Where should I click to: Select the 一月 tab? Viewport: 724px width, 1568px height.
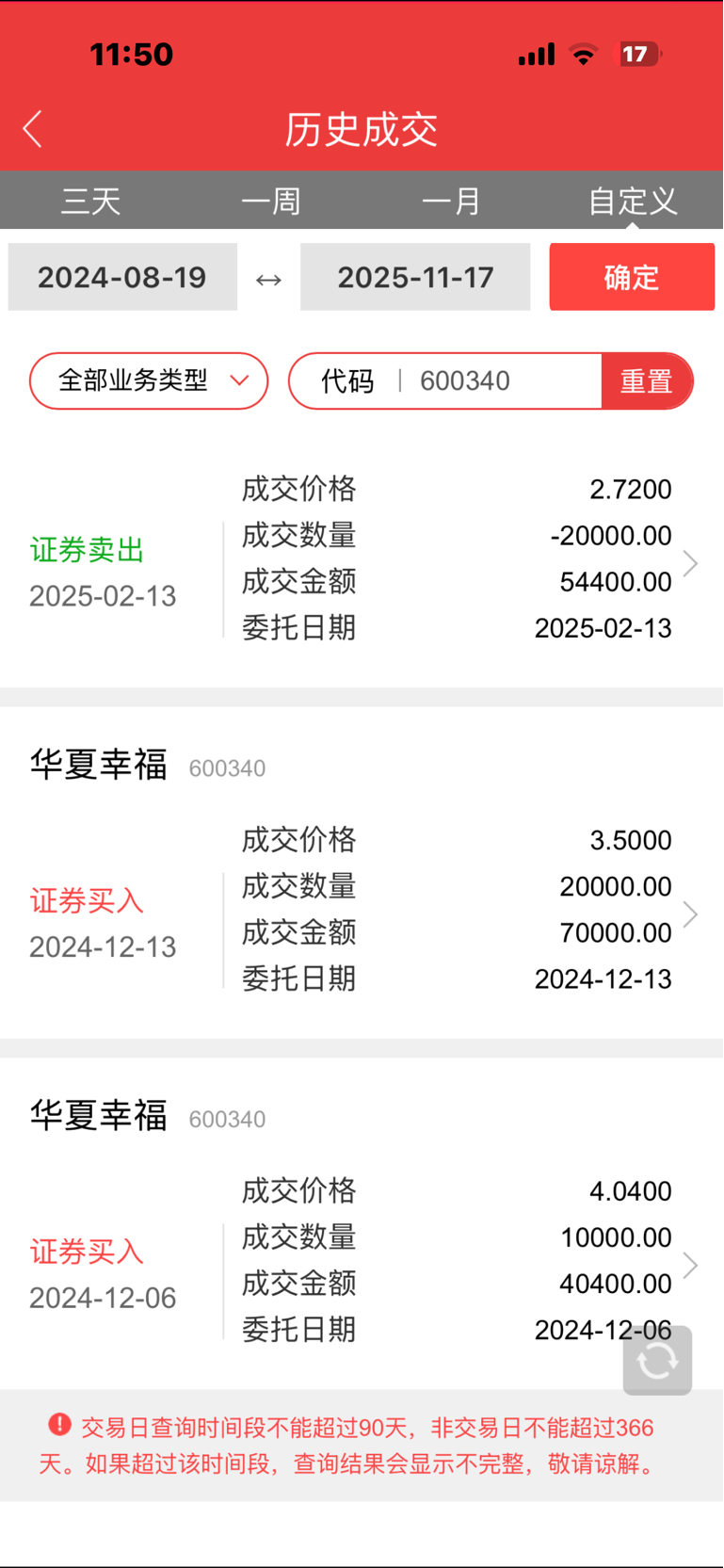pos(451,201)
